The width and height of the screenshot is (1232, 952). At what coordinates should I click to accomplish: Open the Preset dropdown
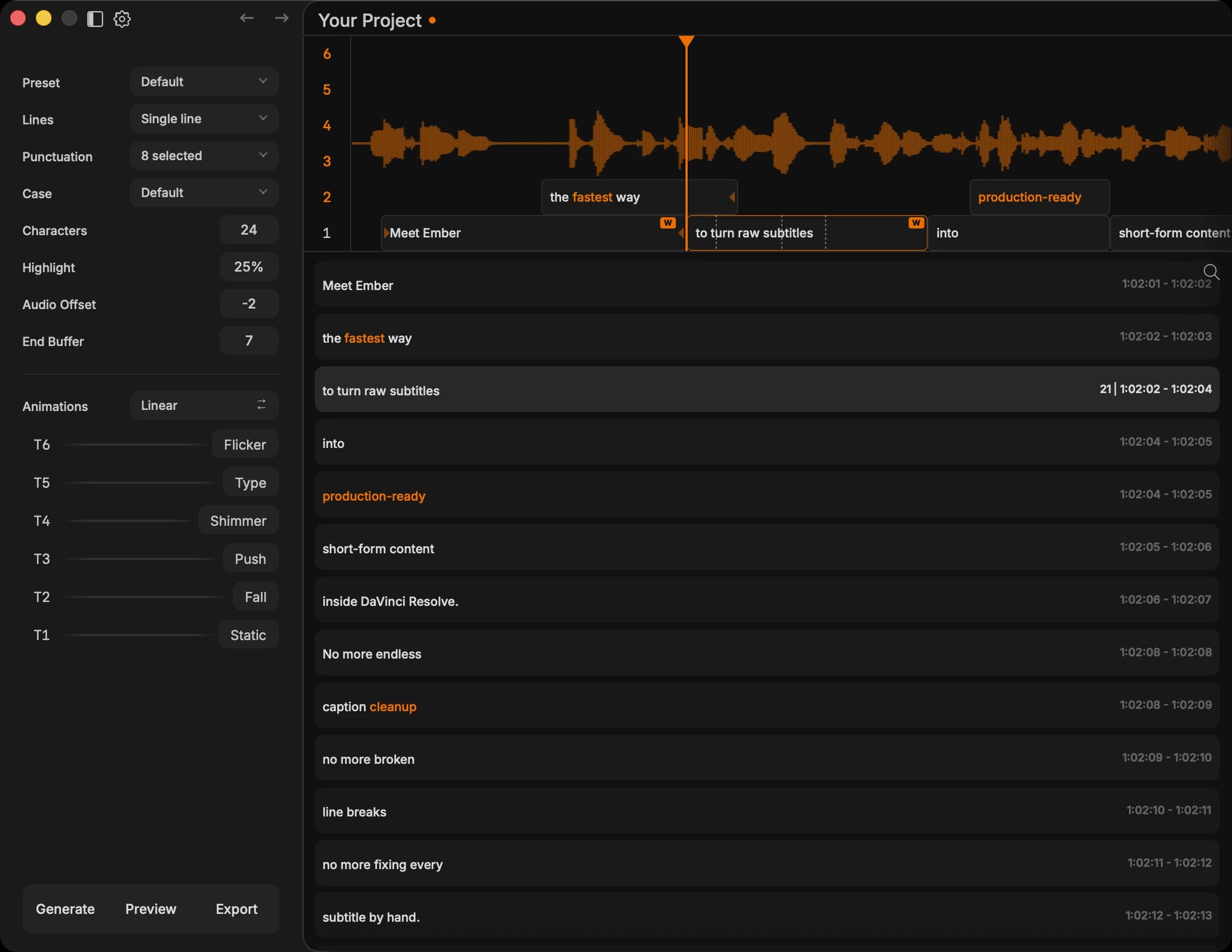[204, 82]
